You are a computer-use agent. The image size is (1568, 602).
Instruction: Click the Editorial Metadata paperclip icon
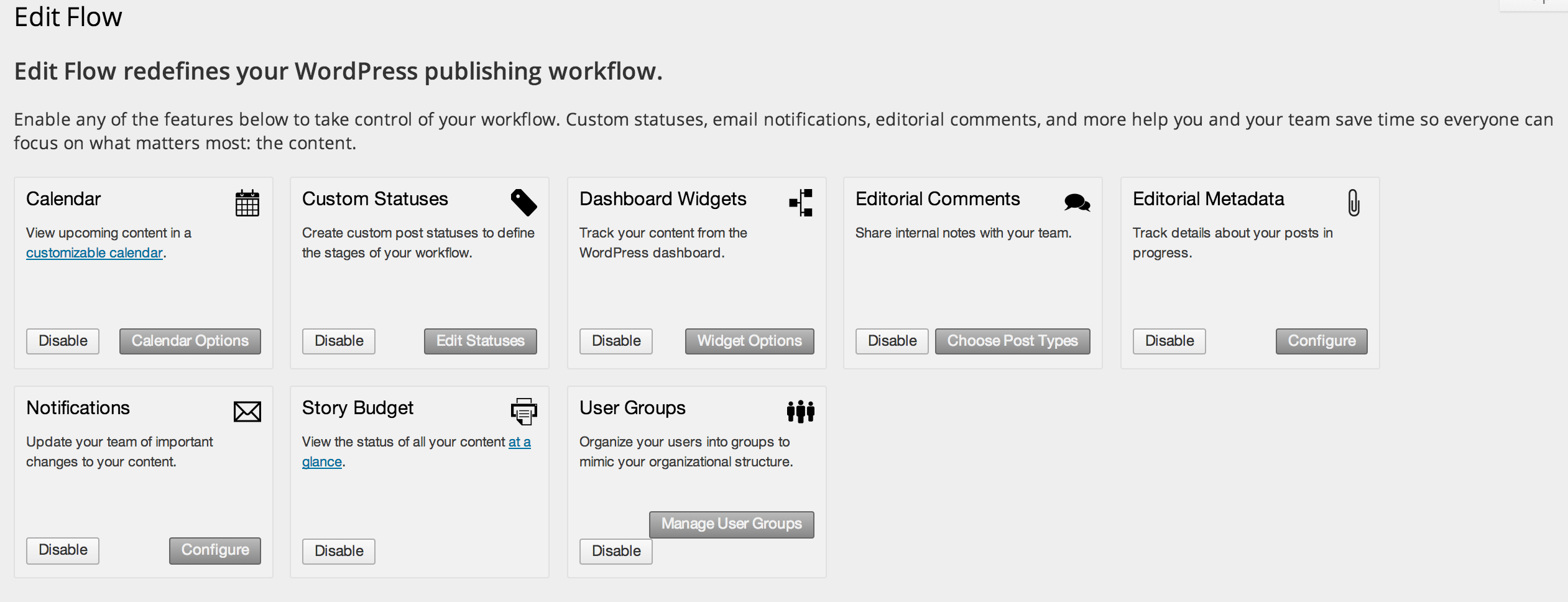click(1354, 202)
